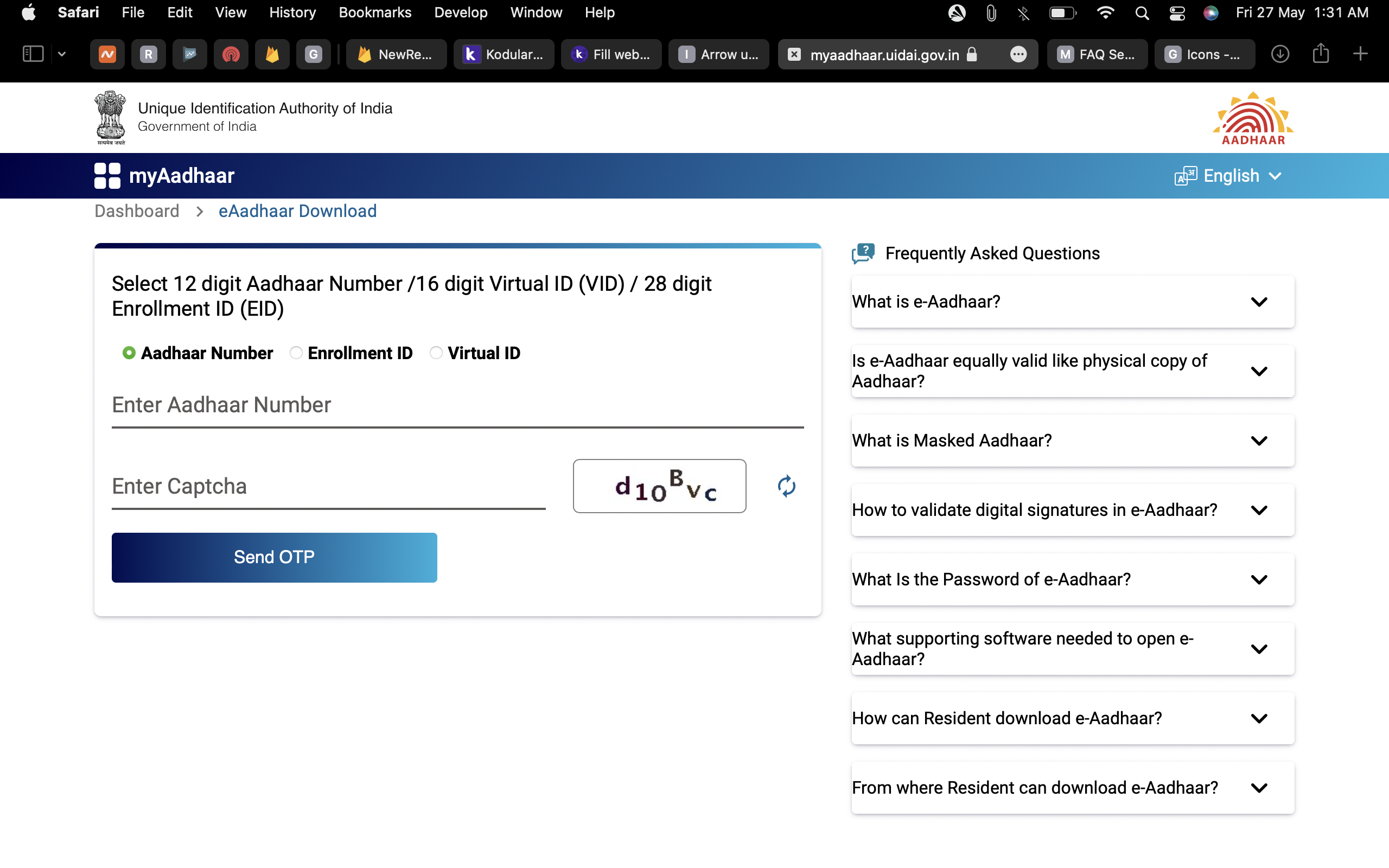Click the Send OTP button
This screenshot has height=868, width=1389.
pyautogui.click(x=275, y=558)
